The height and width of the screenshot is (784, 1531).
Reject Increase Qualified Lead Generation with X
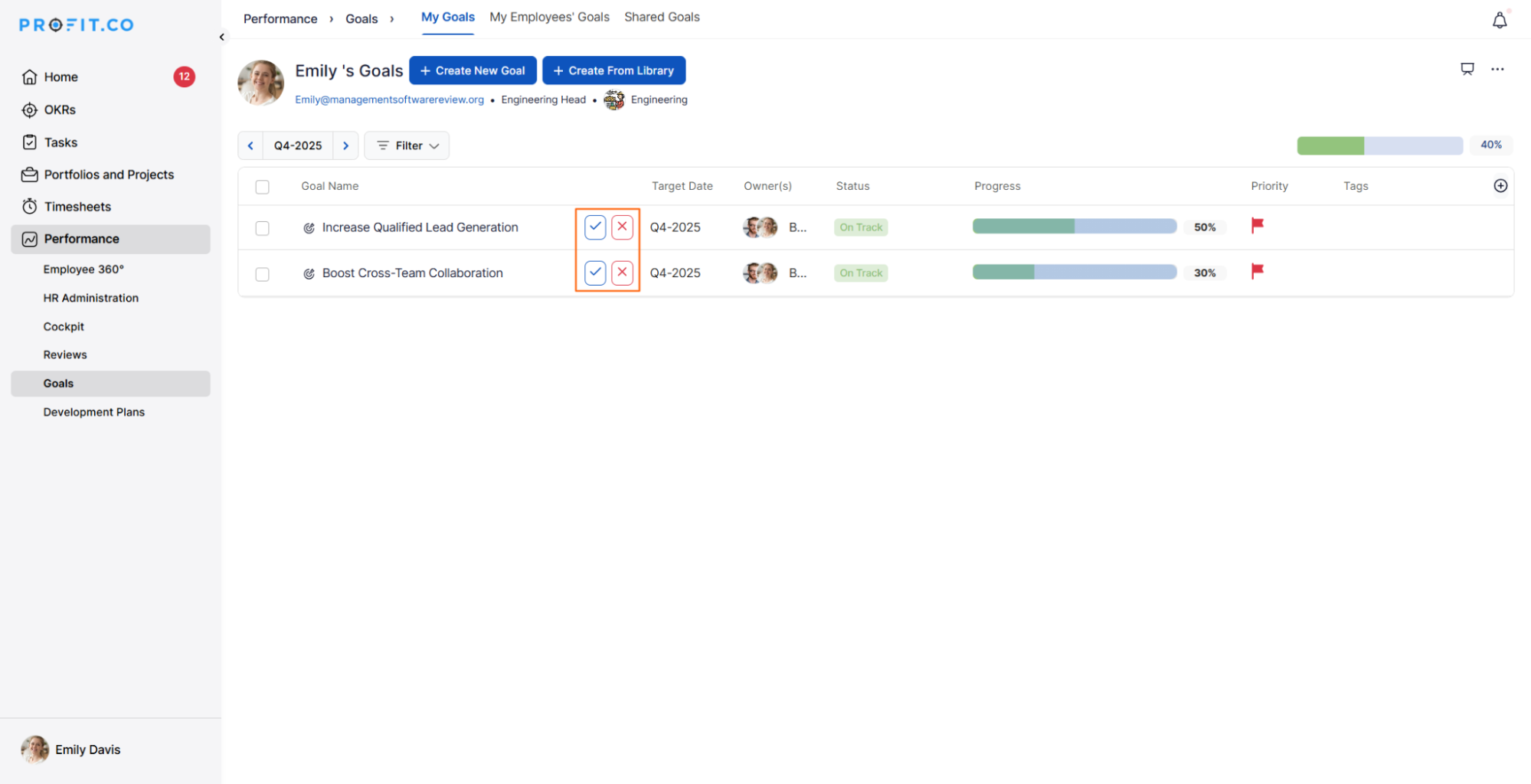pos(622,227)
